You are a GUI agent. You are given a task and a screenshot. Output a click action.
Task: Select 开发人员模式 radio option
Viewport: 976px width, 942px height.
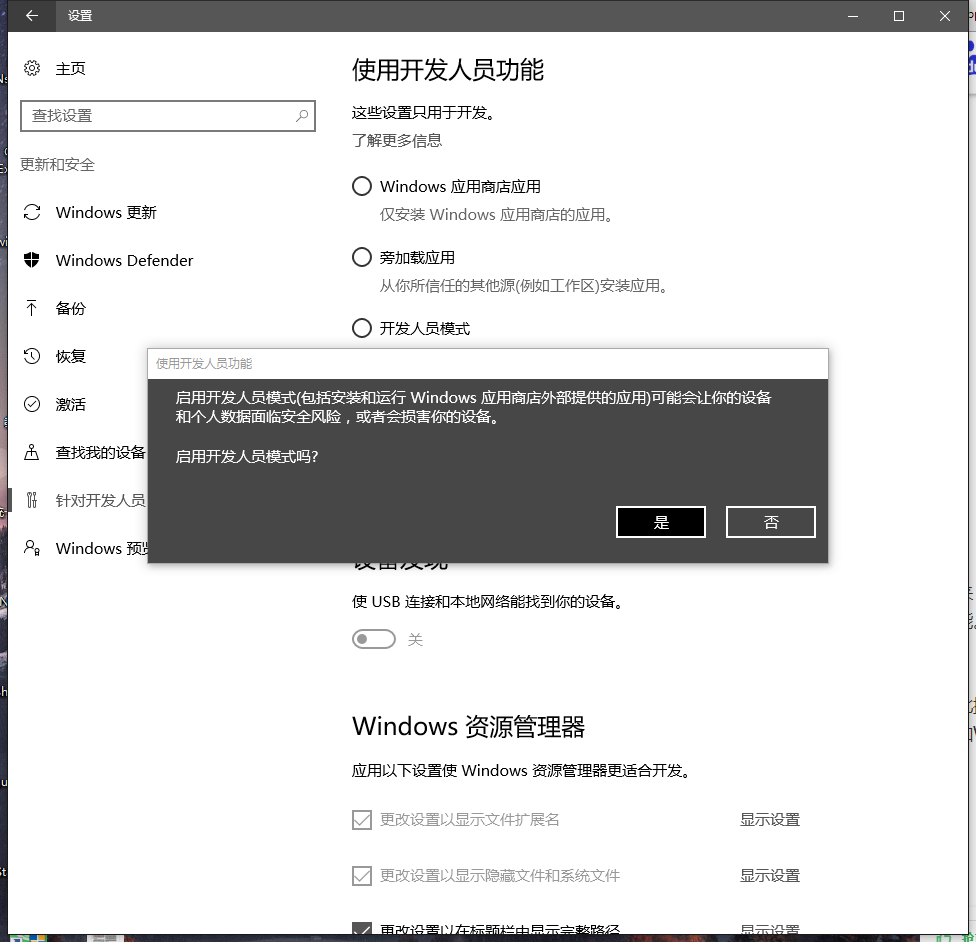[x=362, y=328]
